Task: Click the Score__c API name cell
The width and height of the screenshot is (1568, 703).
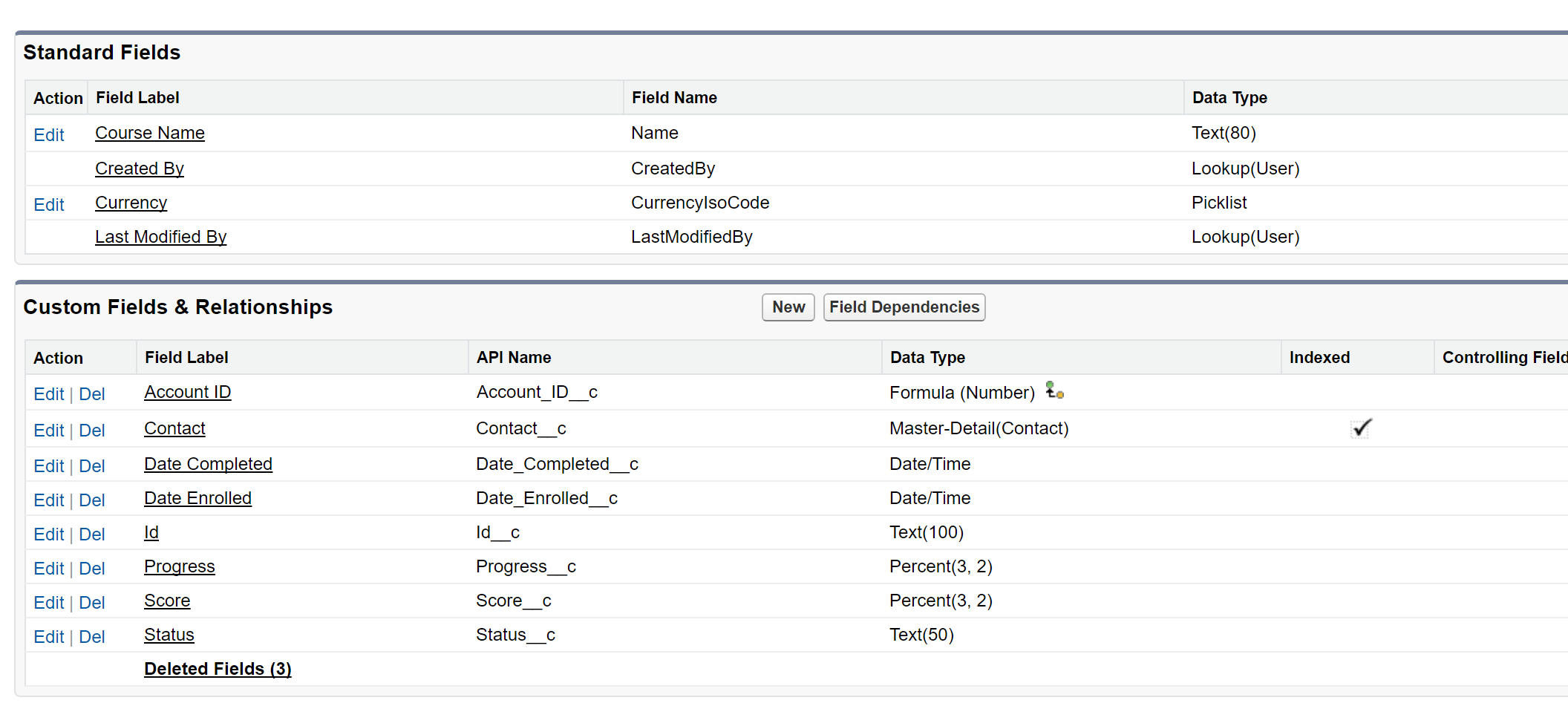Action: tap(514, 601)
